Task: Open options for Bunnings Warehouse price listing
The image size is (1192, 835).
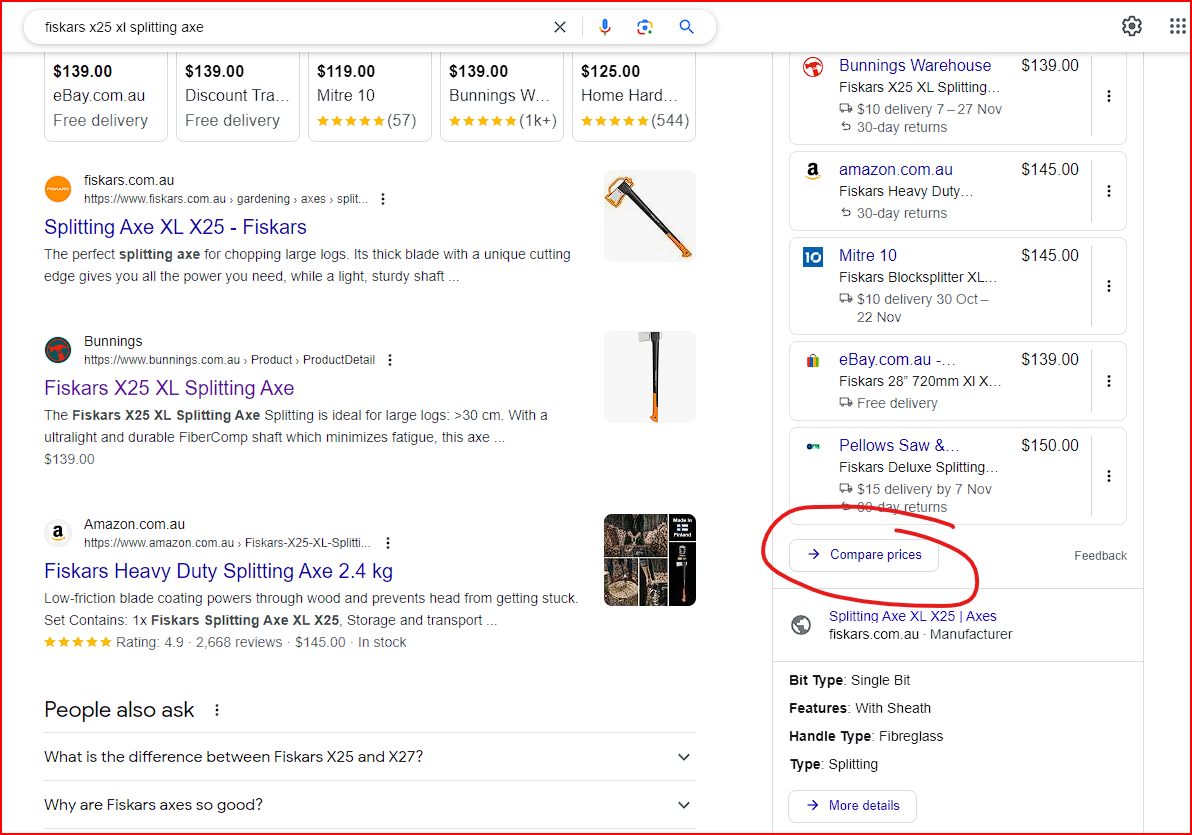Action: point(1108,97)
